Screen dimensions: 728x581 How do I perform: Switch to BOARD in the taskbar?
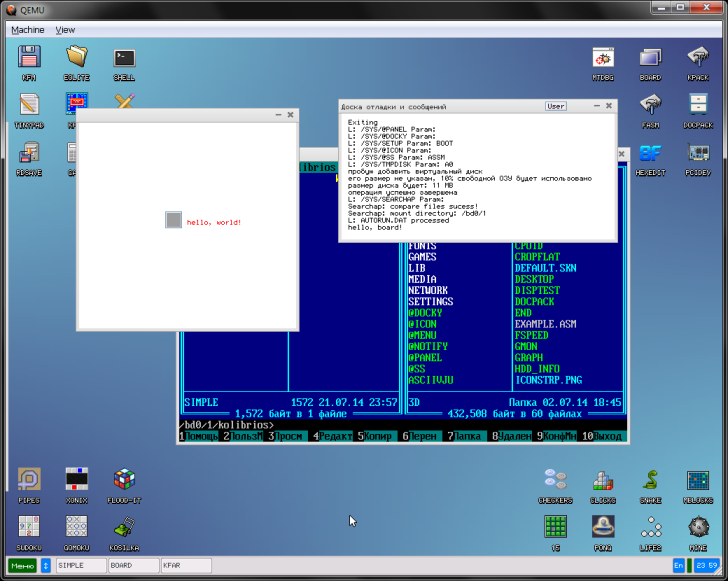click(134, 565)
